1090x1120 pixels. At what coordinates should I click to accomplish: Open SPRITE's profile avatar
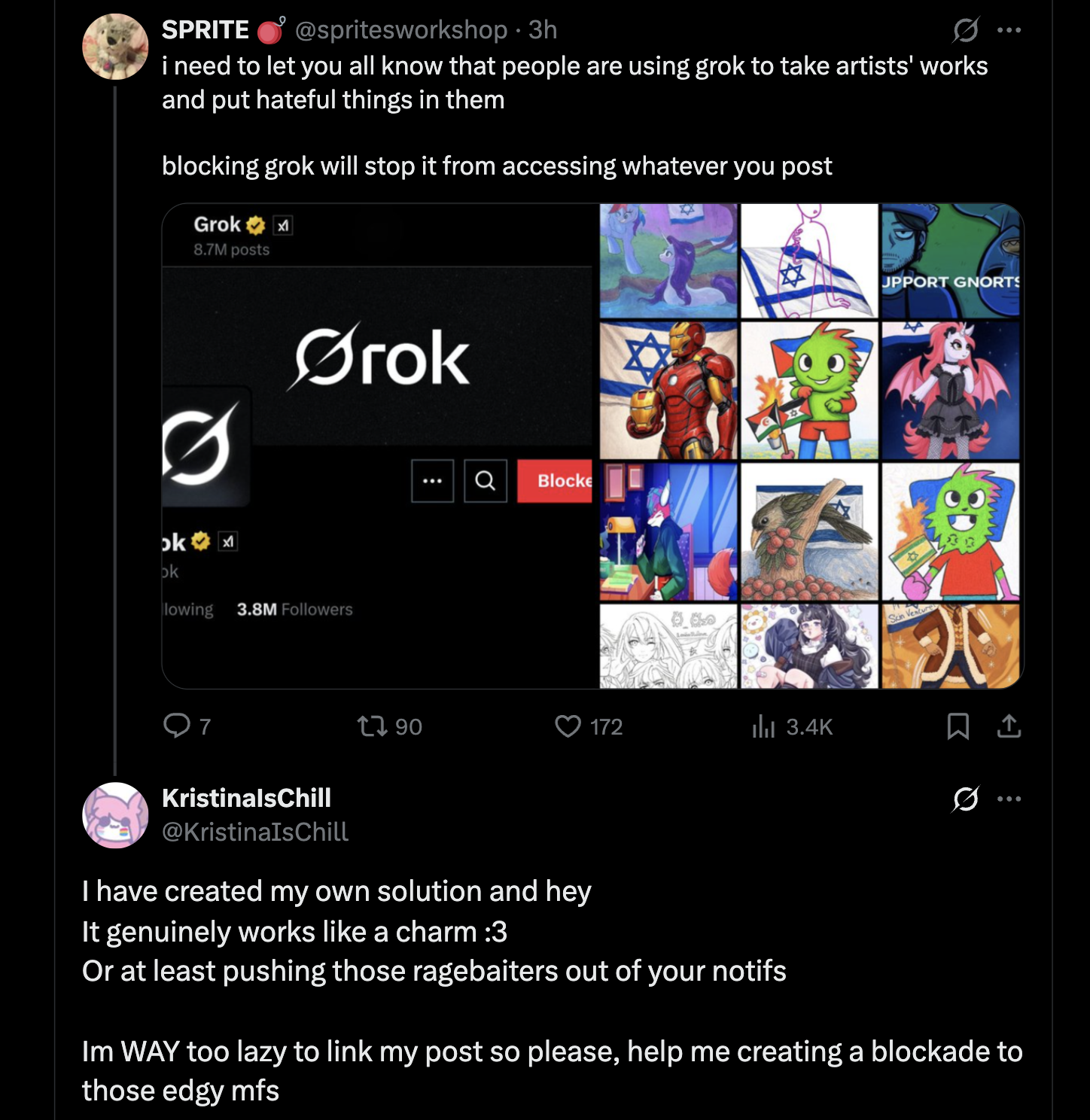115,47
